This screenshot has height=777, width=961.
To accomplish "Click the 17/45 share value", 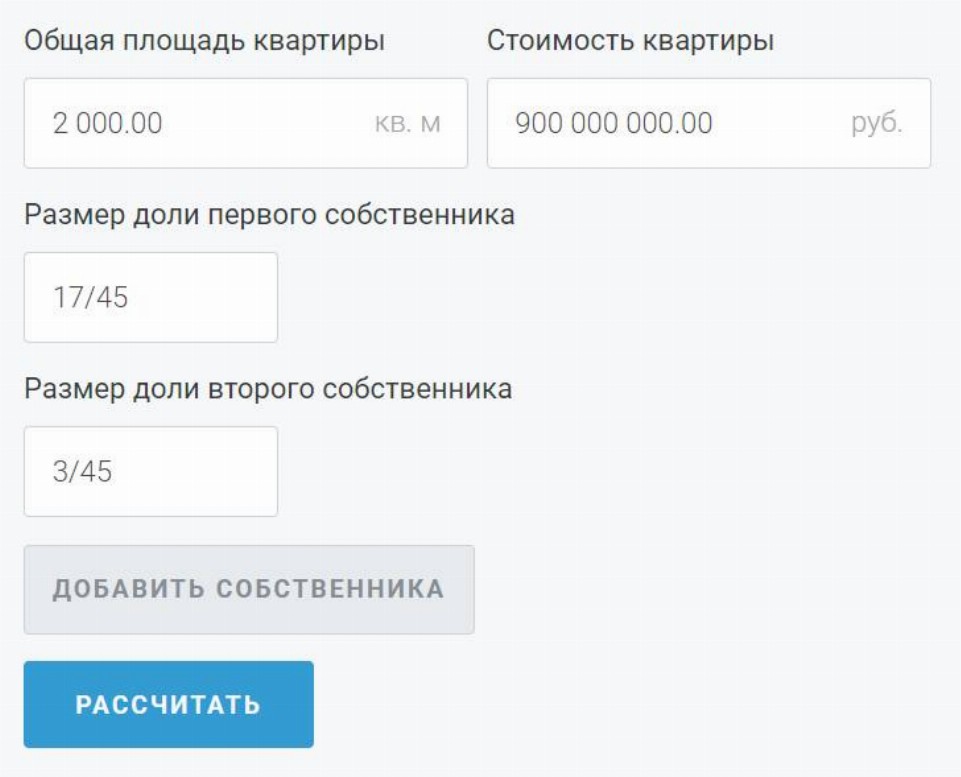I will coord(90,298).
